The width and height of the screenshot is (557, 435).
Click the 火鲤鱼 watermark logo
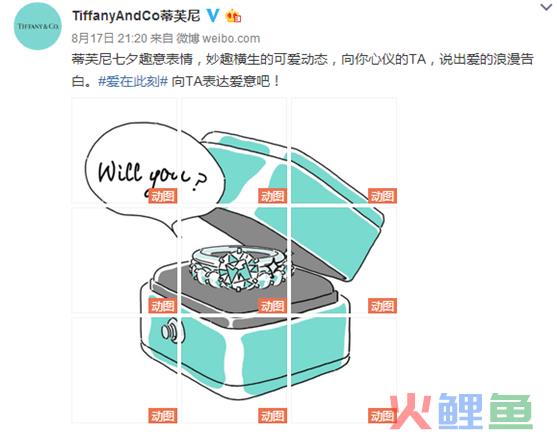click(x=461, y=411)
